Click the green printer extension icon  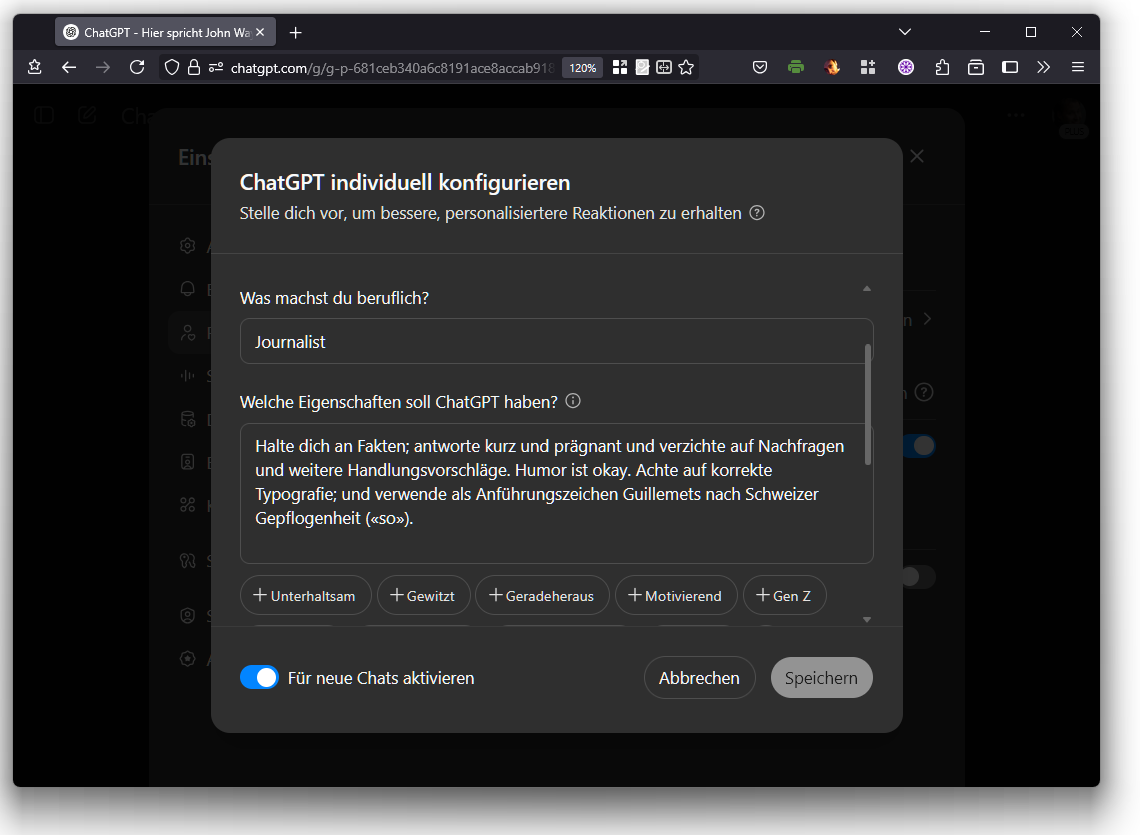pos(796,68)
